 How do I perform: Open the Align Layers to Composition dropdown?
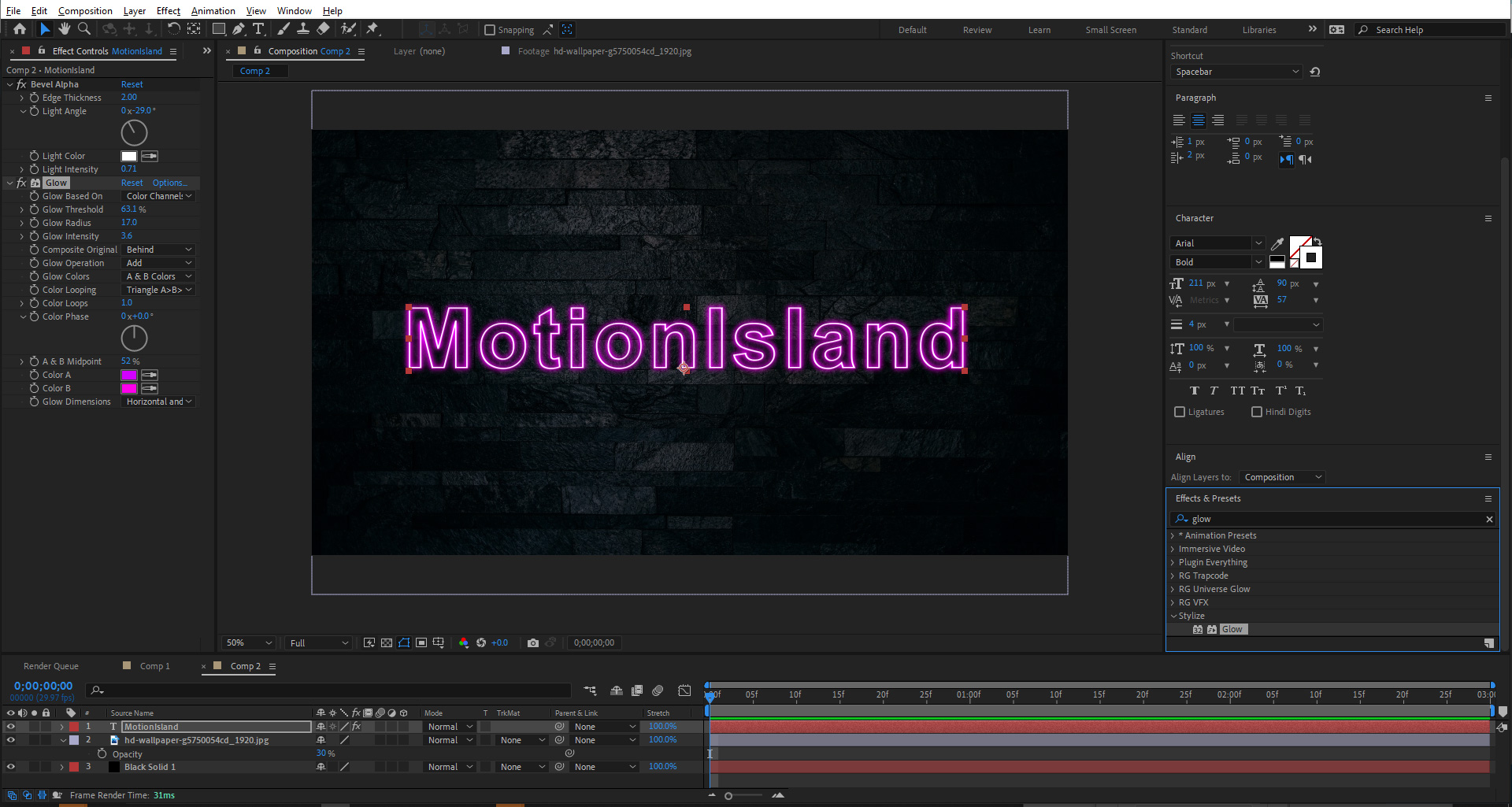(1282, 477)
